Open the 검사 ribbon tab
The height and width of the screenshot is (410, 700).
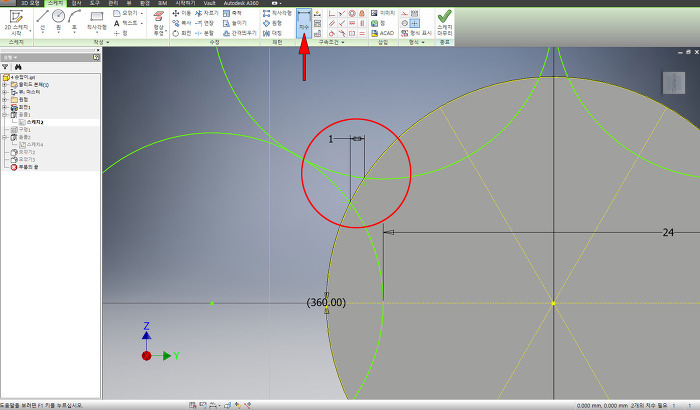[x=76, y=3]
